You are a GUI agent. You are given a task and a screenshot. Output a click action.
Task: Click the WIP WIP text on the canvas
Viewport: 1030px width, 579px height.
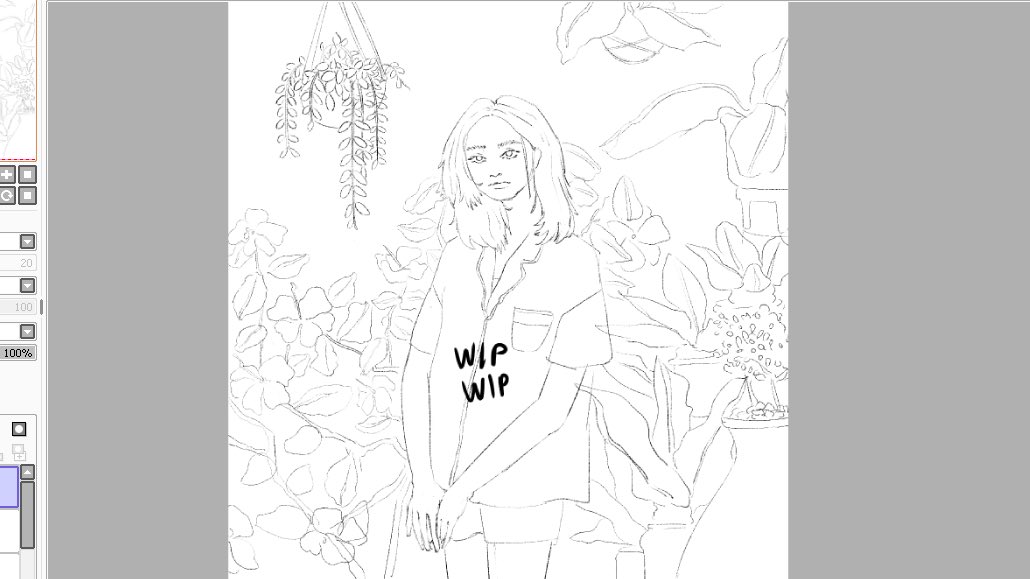(482, 372)
